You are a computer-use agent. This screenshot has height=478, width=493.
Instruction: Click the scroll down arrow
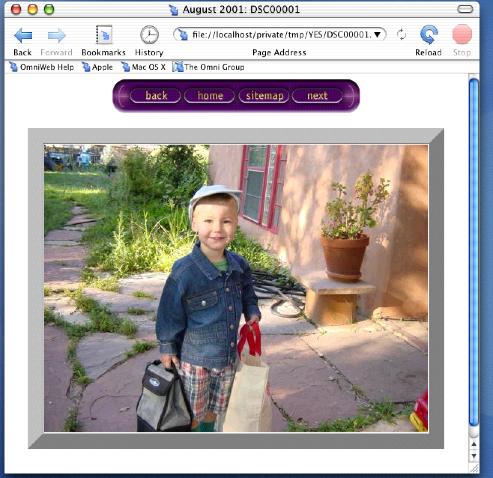coord(474,456)
